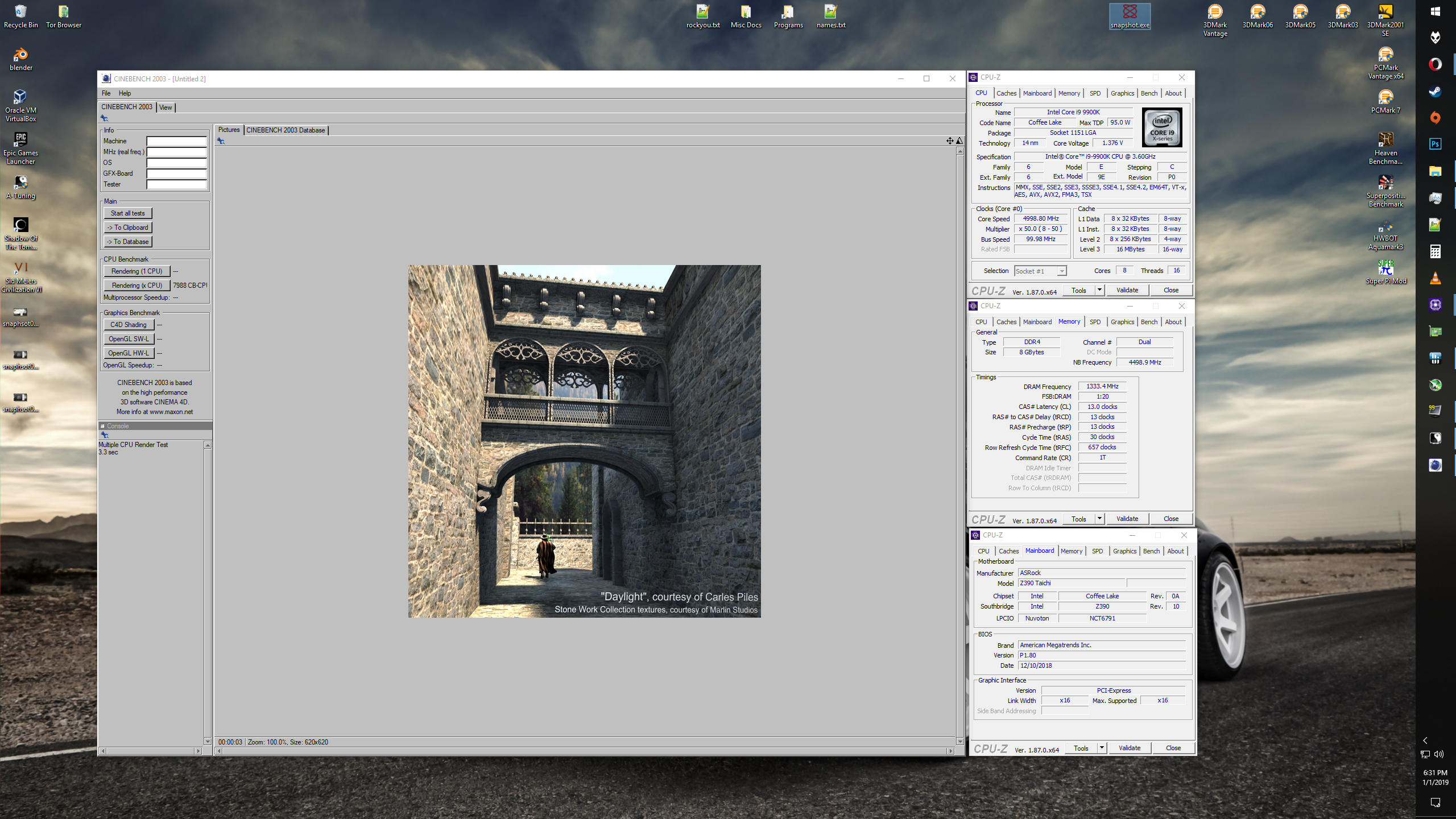Open the Calculator taskbar icon
1456x819 pixels.
coord(1435,251)
